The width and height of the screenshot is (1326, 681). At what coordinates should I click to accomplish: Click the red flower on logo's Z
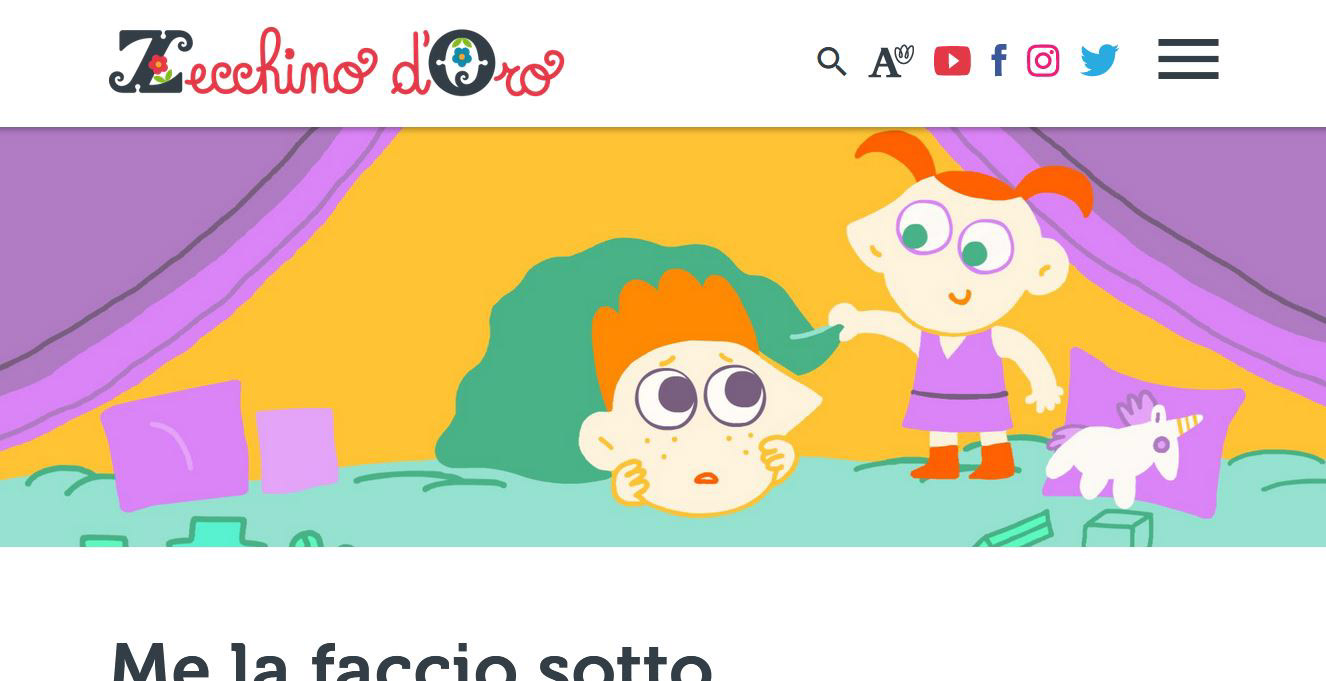(158, 67)
